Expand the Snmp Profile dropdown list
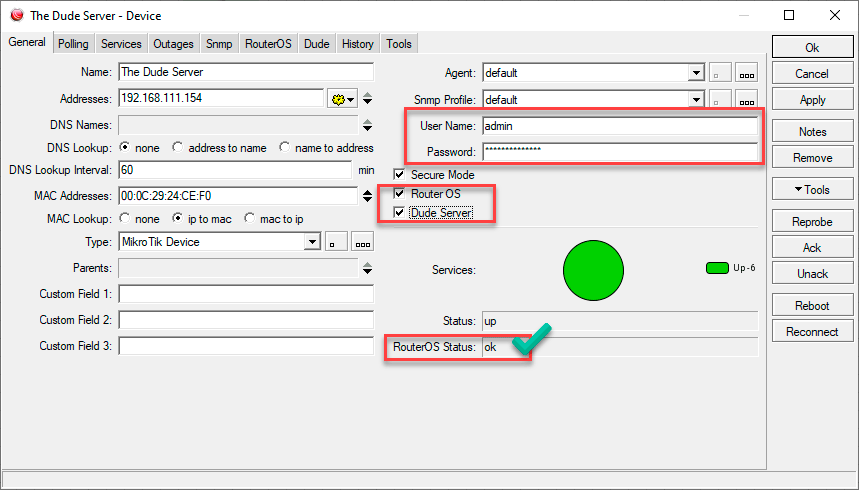859x490 pixels. (696, 99)
